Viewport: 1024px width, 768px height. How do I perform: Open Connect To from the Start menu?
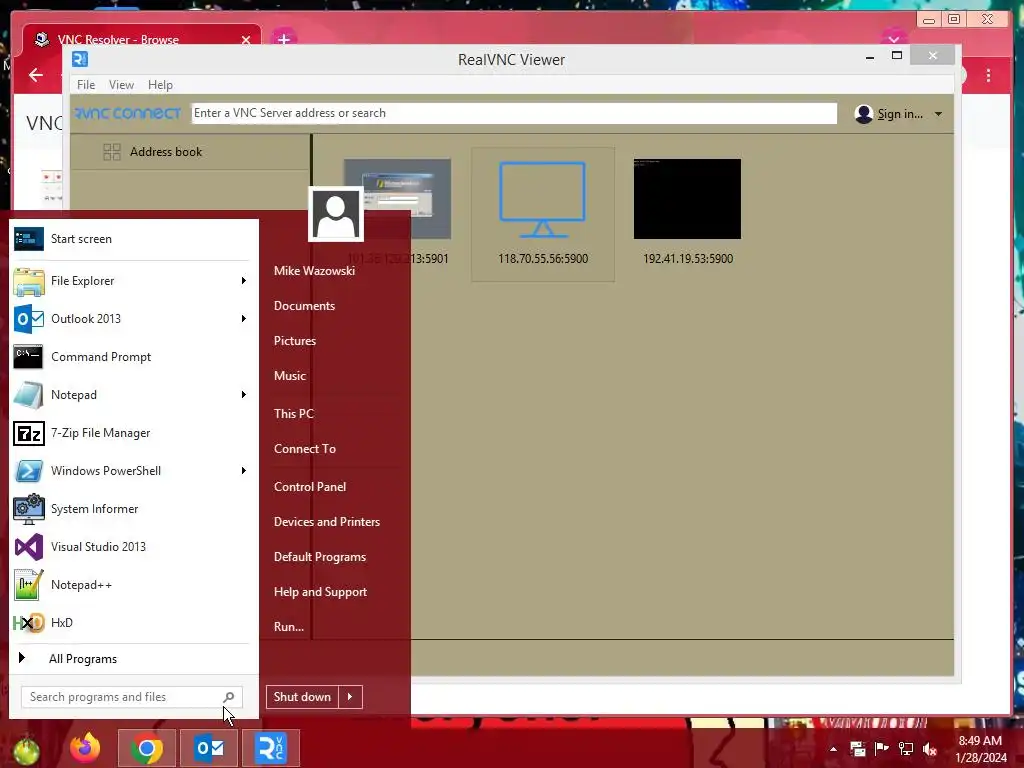pos(305,449)
